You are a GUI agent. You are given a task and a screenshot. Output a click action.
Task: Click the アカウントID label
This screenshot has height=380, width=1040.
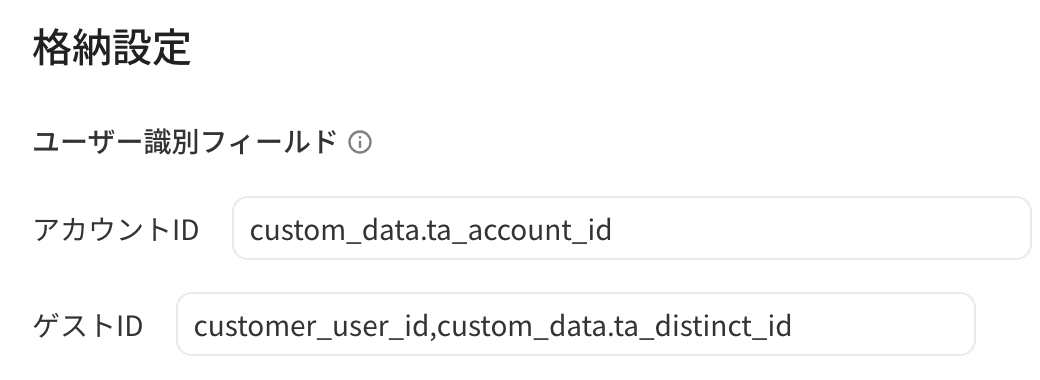click(116, 229)
